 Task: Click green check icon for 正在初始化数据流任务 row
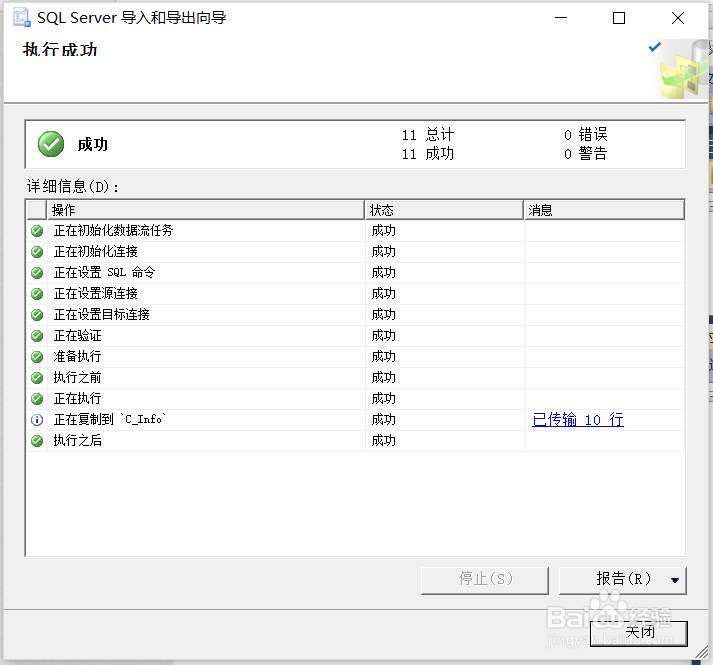(x=37, y=231)
